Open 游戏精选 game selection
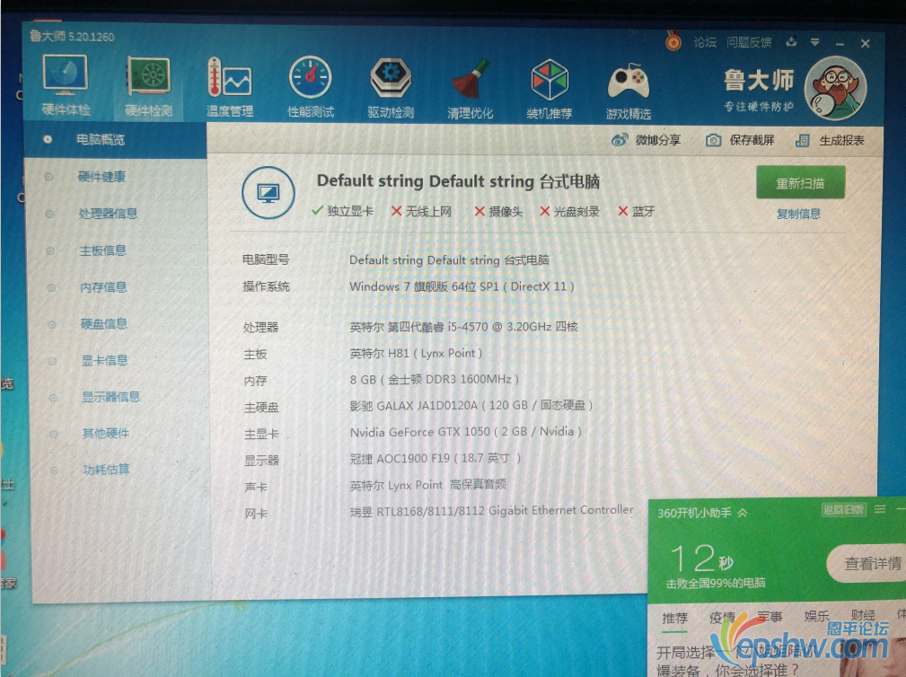The image size is (906, 677). pos(629,90)
